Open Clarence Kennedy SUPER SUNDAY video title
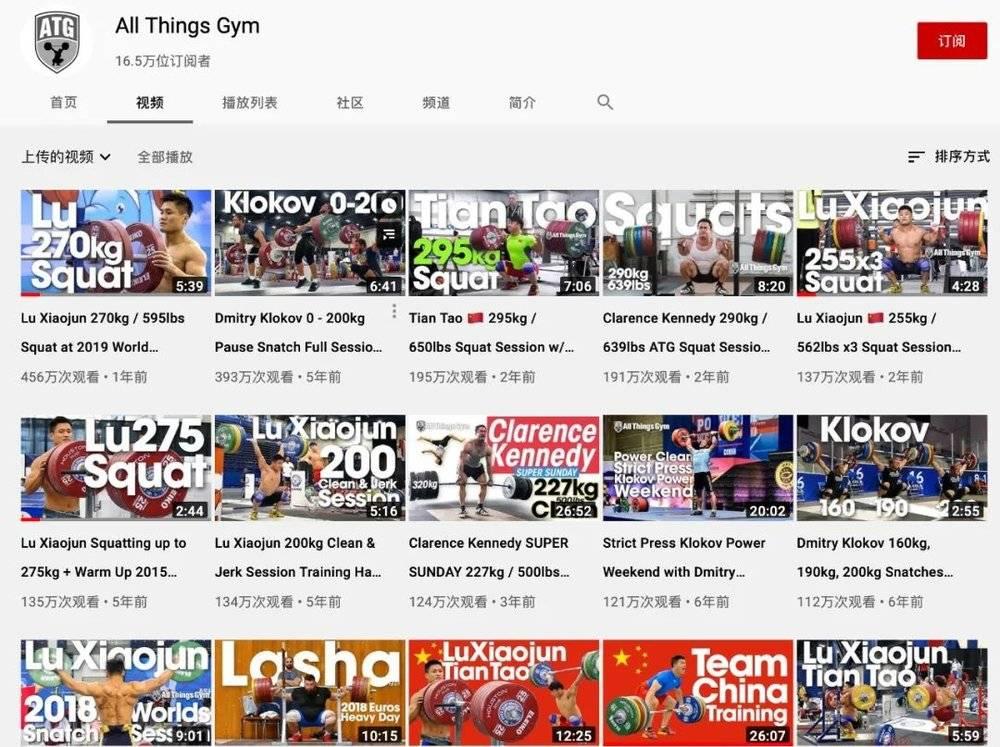1000x747 pixels. click(489, 558)
